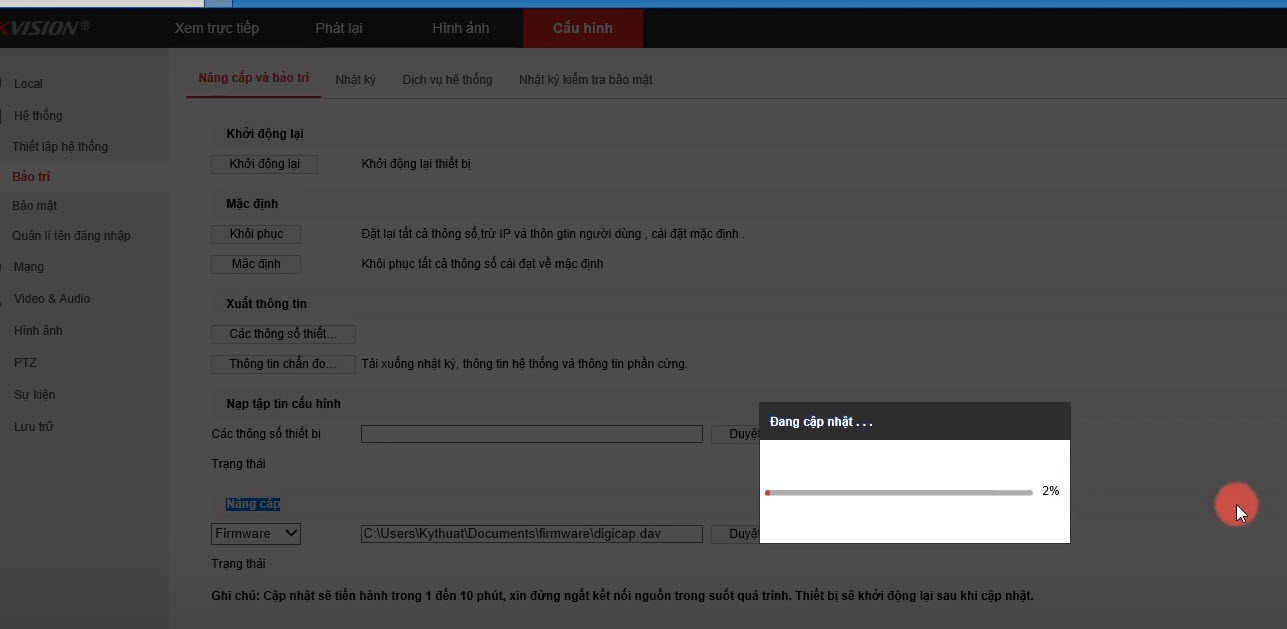This screenshot has height=629, width=1287.
Task: Click the firmware file path field with digicap.dav
Action: click(x=531, y=534)
